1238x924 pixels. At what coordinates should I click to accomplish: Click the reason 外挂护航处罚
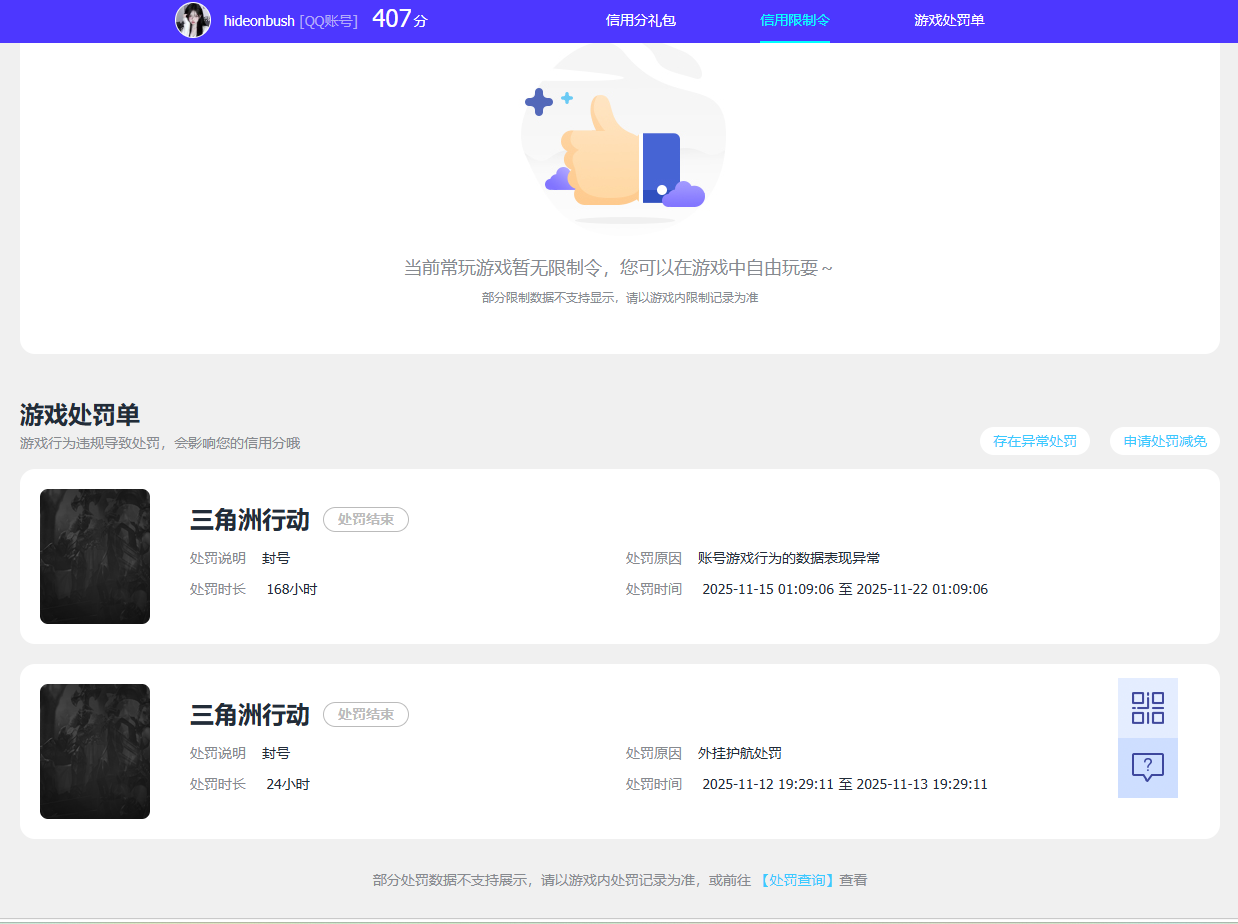point(740,753)
